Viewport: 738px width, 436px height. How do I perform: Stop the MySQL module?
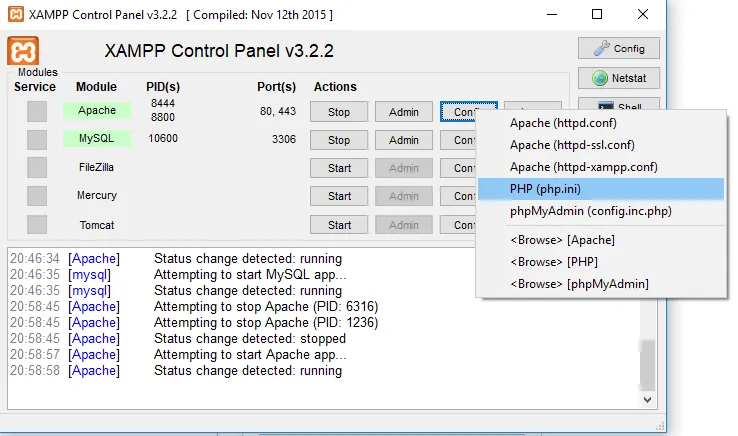[x=338, y=140]
